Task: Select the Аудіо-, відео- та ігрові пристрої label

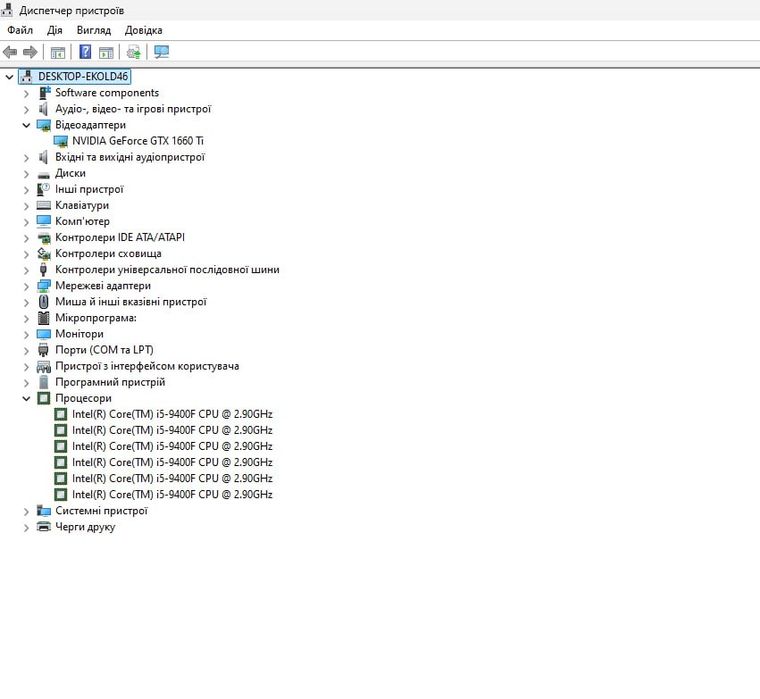Action: tap(133, 109)
